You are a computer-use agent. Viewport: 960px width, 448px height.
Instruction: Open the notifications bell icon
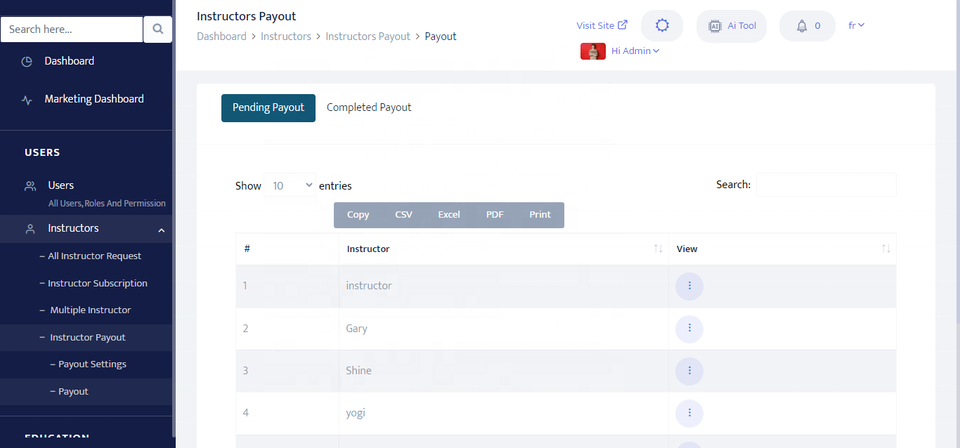(x=802, y=26)
